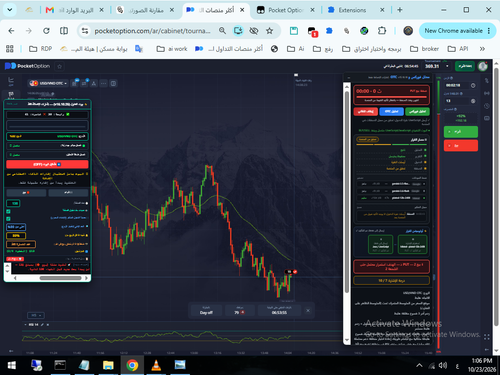Screen dimensions: 500x375
Task: Open the user profile avatar
Action: [483, 66]
